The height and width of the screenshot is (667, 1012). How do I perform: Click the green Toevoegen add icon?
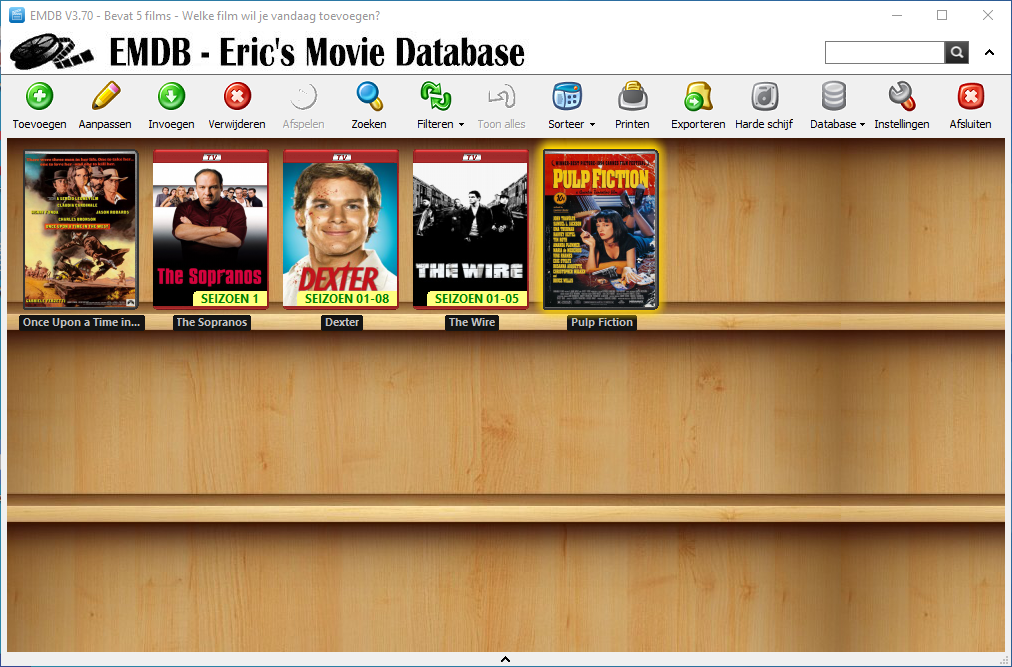(39, 97)
